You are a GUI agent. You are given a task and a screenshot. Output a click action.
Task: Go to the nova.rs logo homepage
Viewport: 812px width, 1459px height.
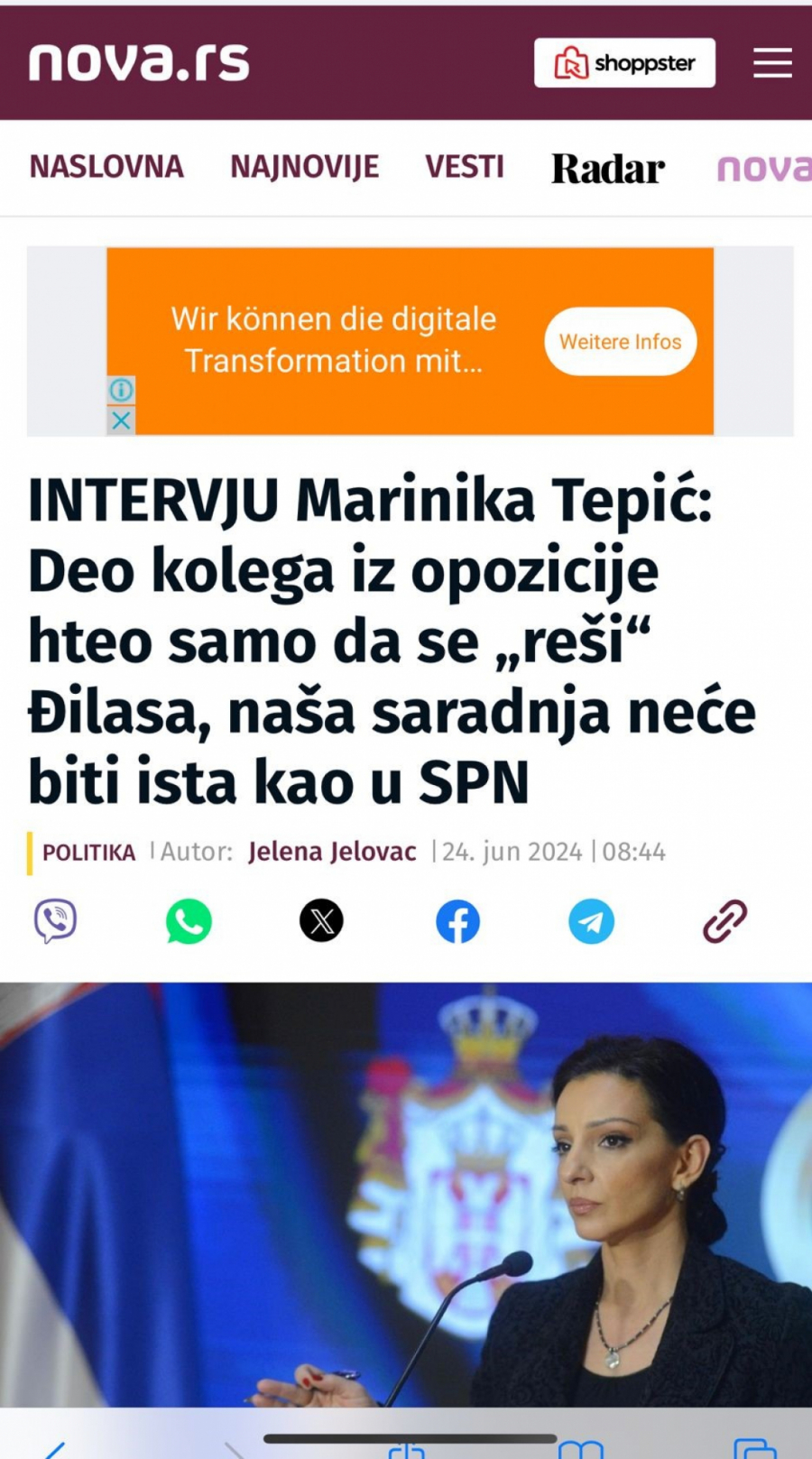(x=139, y=61)
